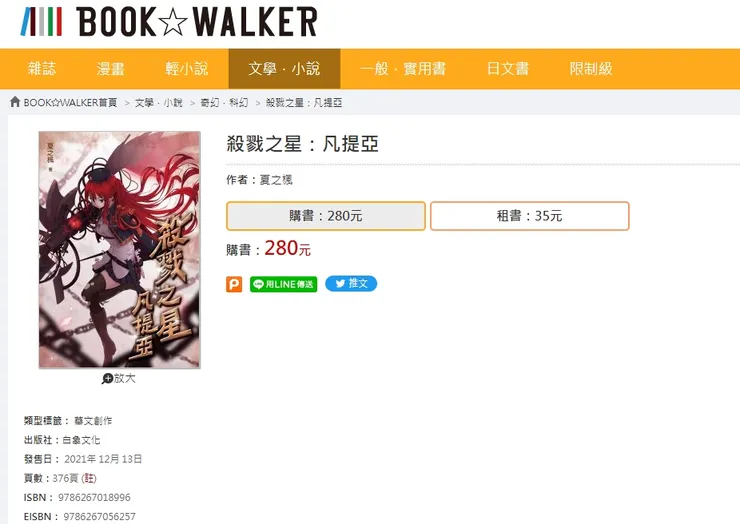
Task: Switch to the 輕小說 tab
Action: 187,69
